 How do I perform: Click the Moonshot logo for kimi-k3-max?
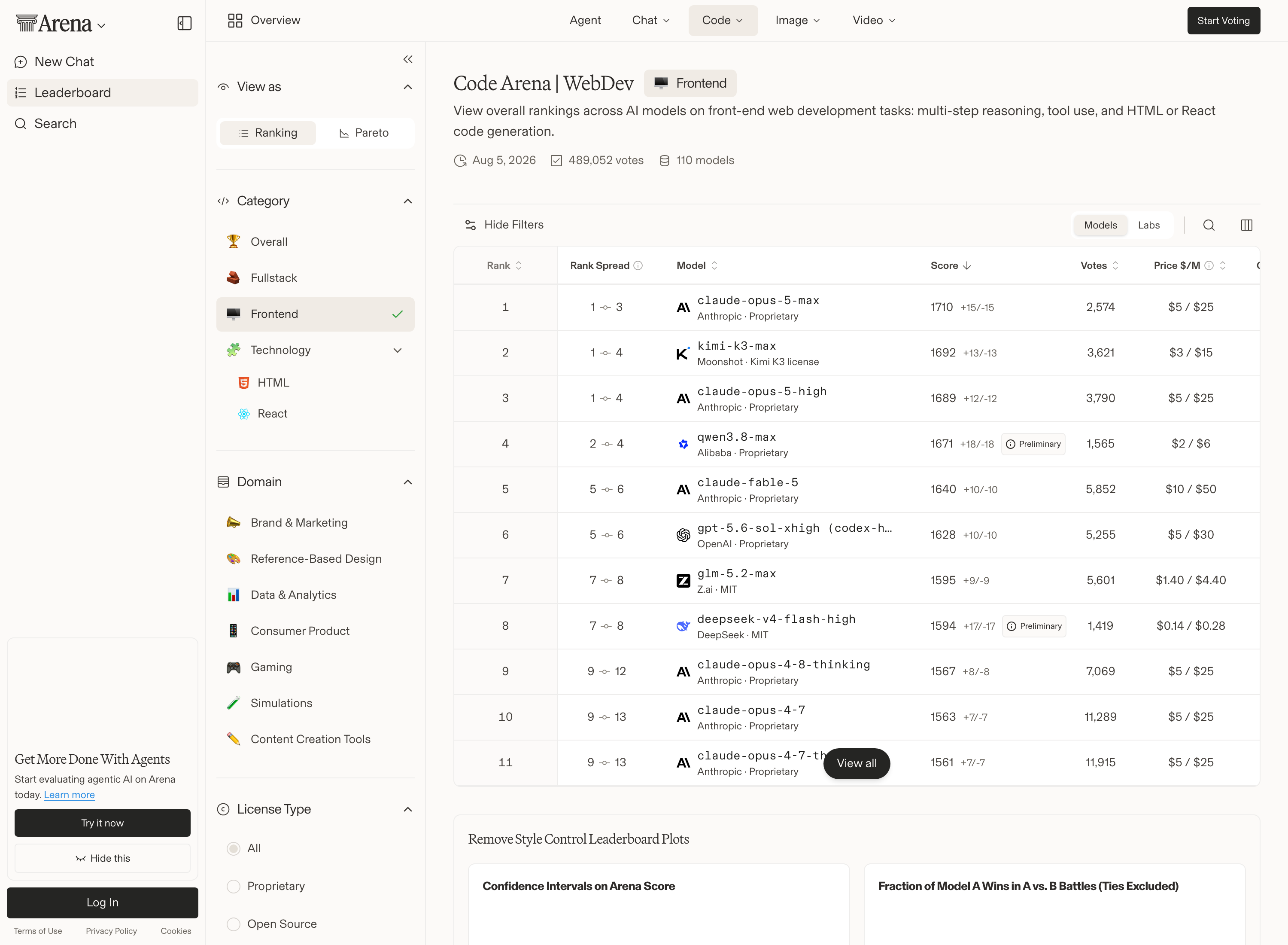tap(683, 353)
